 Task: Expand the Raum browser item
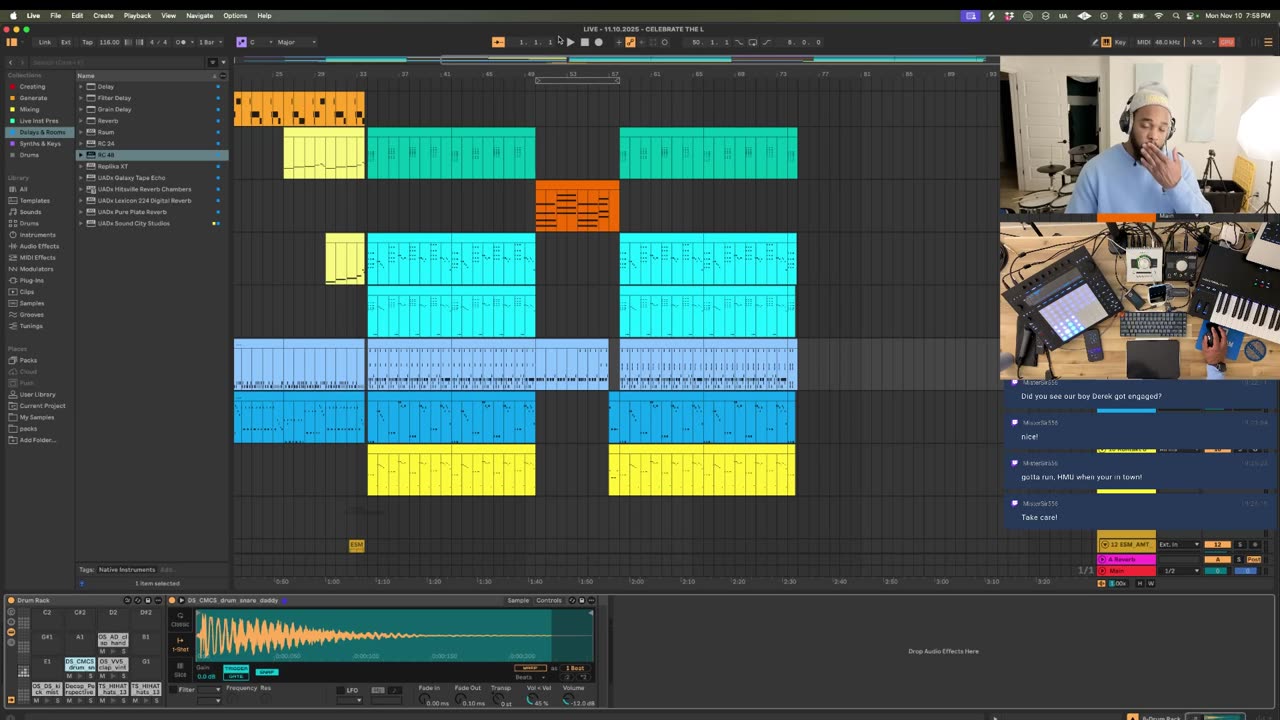[x=81, y=132]
